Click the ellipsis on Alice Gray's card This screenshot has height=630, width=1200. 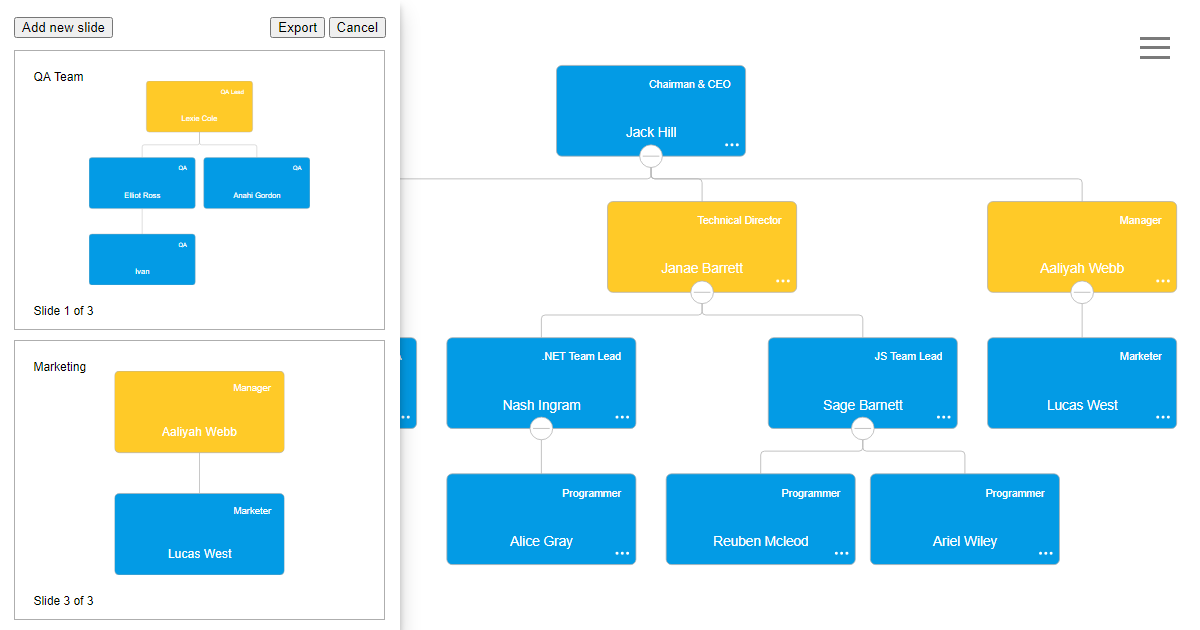(x=621, y=555)
